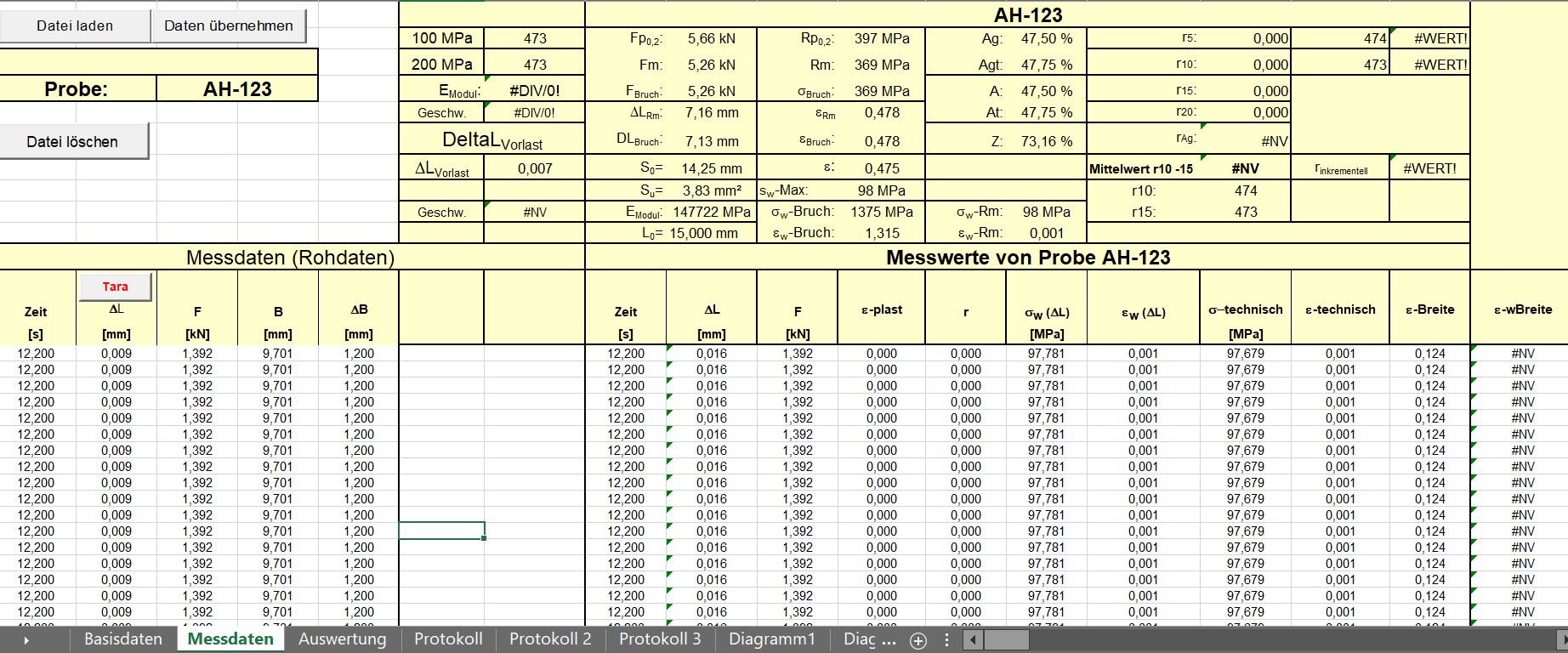Viewport: 1568px width, 653px height.
Task: Select the ΔL Vorlast value cell 0,007
Action: click(x=535, y=168)
